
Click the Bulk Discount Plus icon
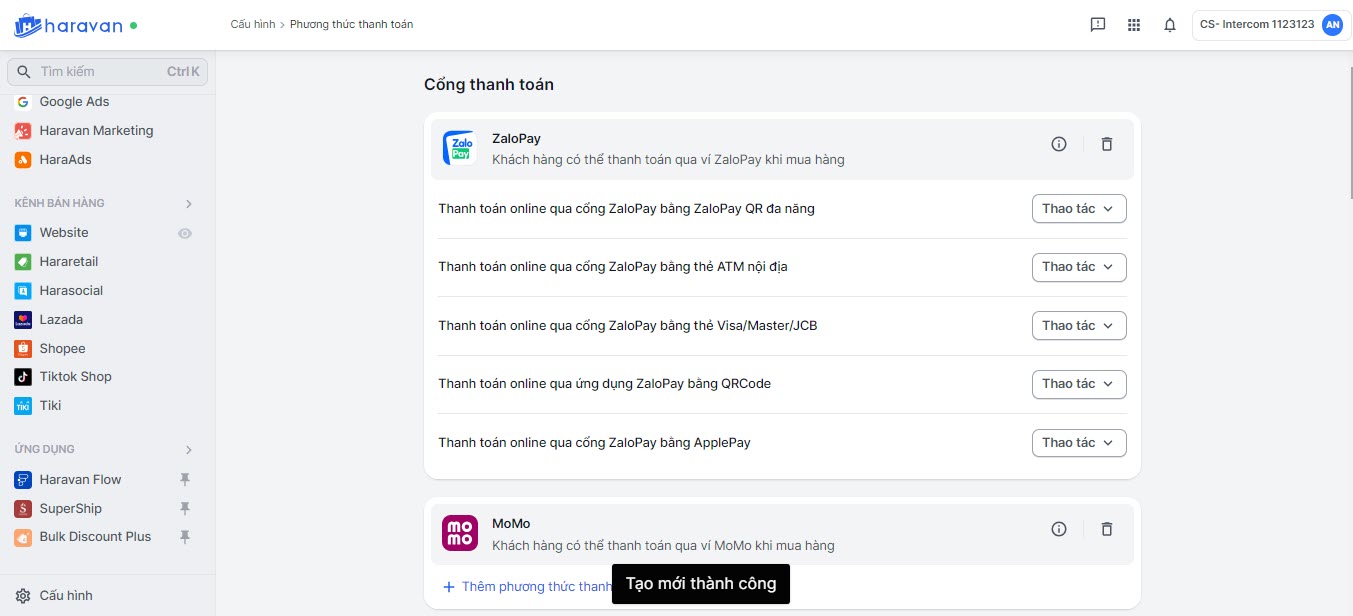click(x=22, y=537)
